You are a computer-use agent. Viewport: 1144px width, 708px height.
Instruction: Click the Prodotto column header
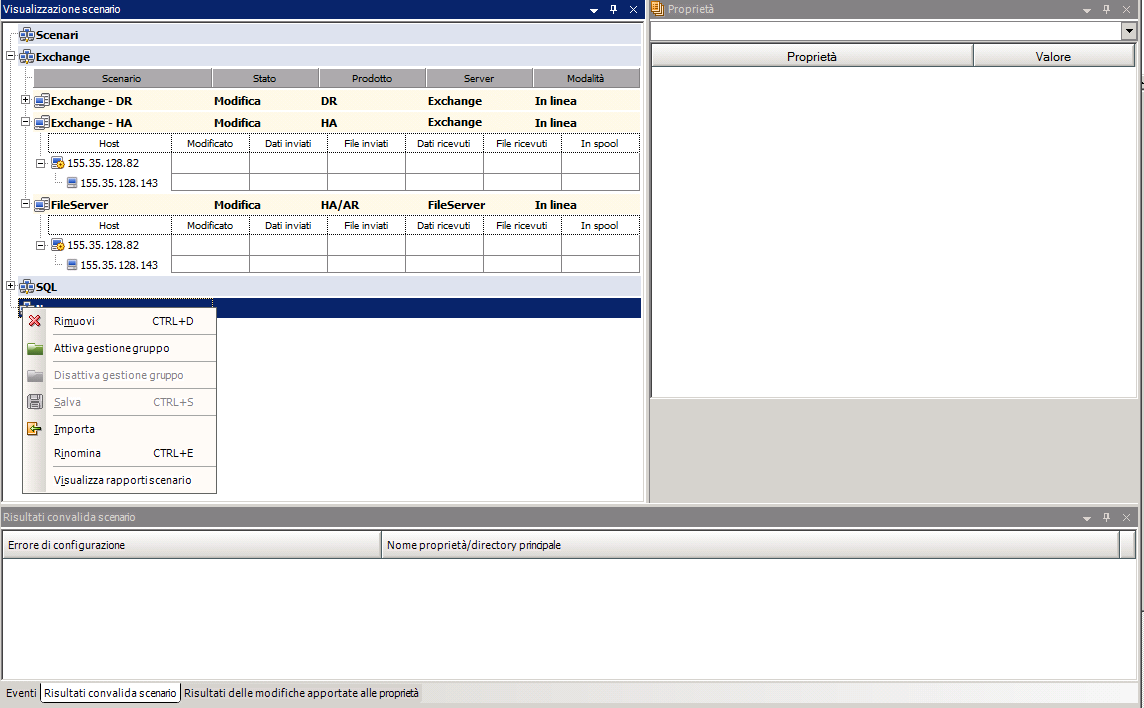(x=372, y=78)
